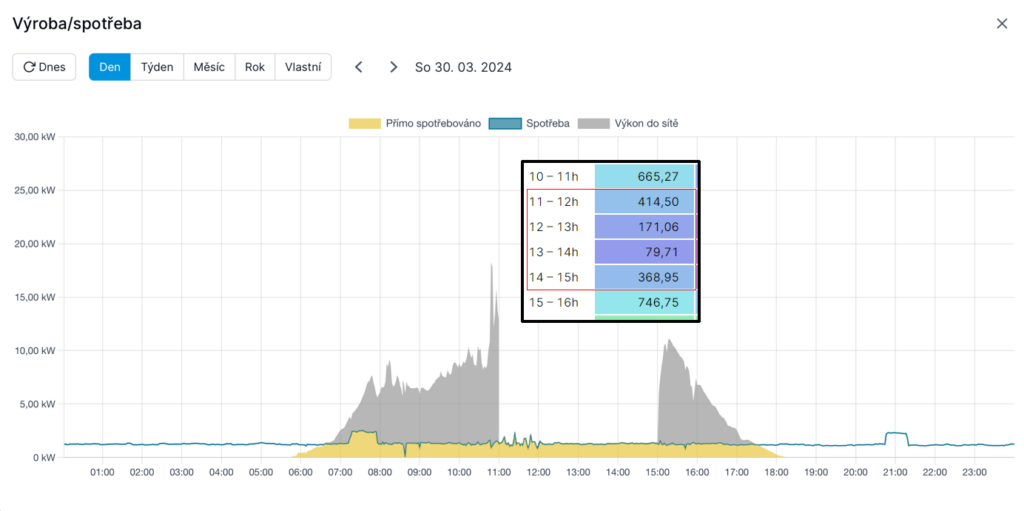This screenshot has width=1024, height=511.
Task: Select the Rok view tab
Action: 254,67
